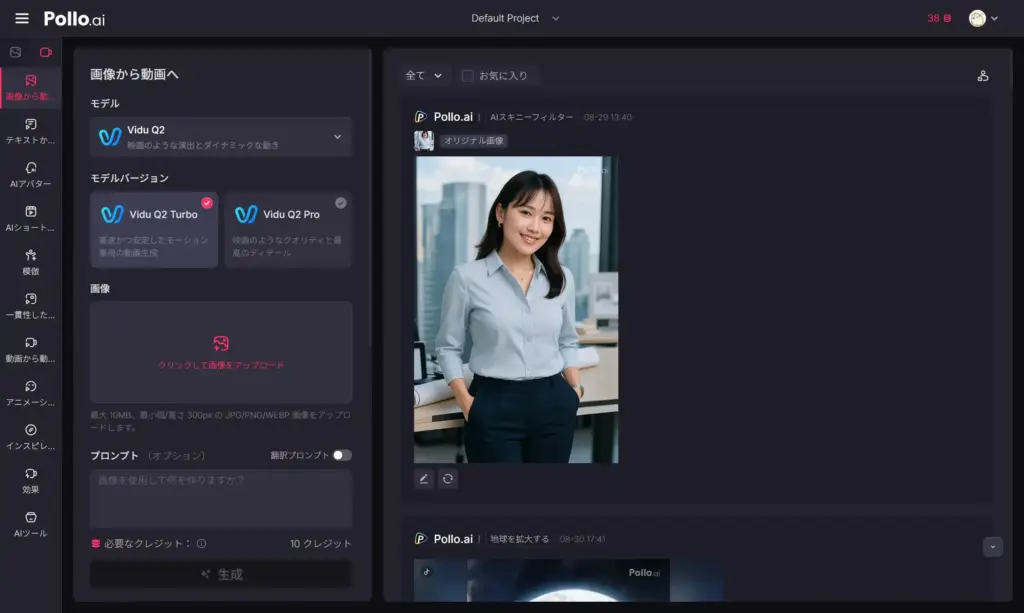Click the image upload area
Viewport: 1024px width, 613px height.
coord(221,352)
